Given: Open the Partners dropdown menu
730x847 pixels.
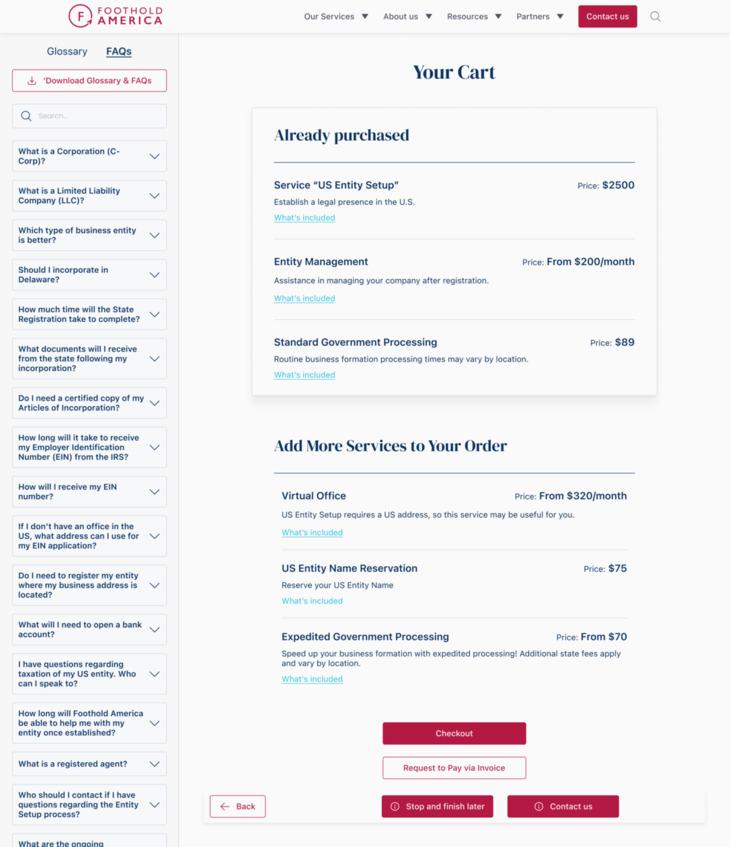Looking at the screenshot, I should coord(530,16).
